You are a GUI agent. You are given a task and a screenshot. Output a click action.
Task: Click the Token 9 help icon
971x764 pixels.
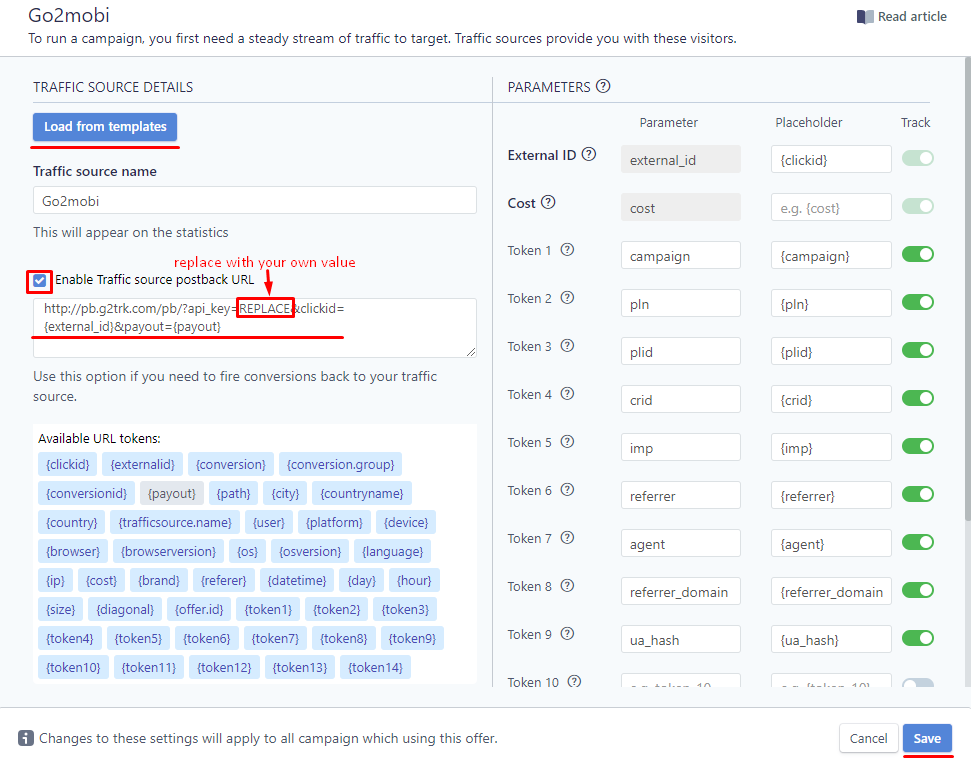tap(567, 633)
